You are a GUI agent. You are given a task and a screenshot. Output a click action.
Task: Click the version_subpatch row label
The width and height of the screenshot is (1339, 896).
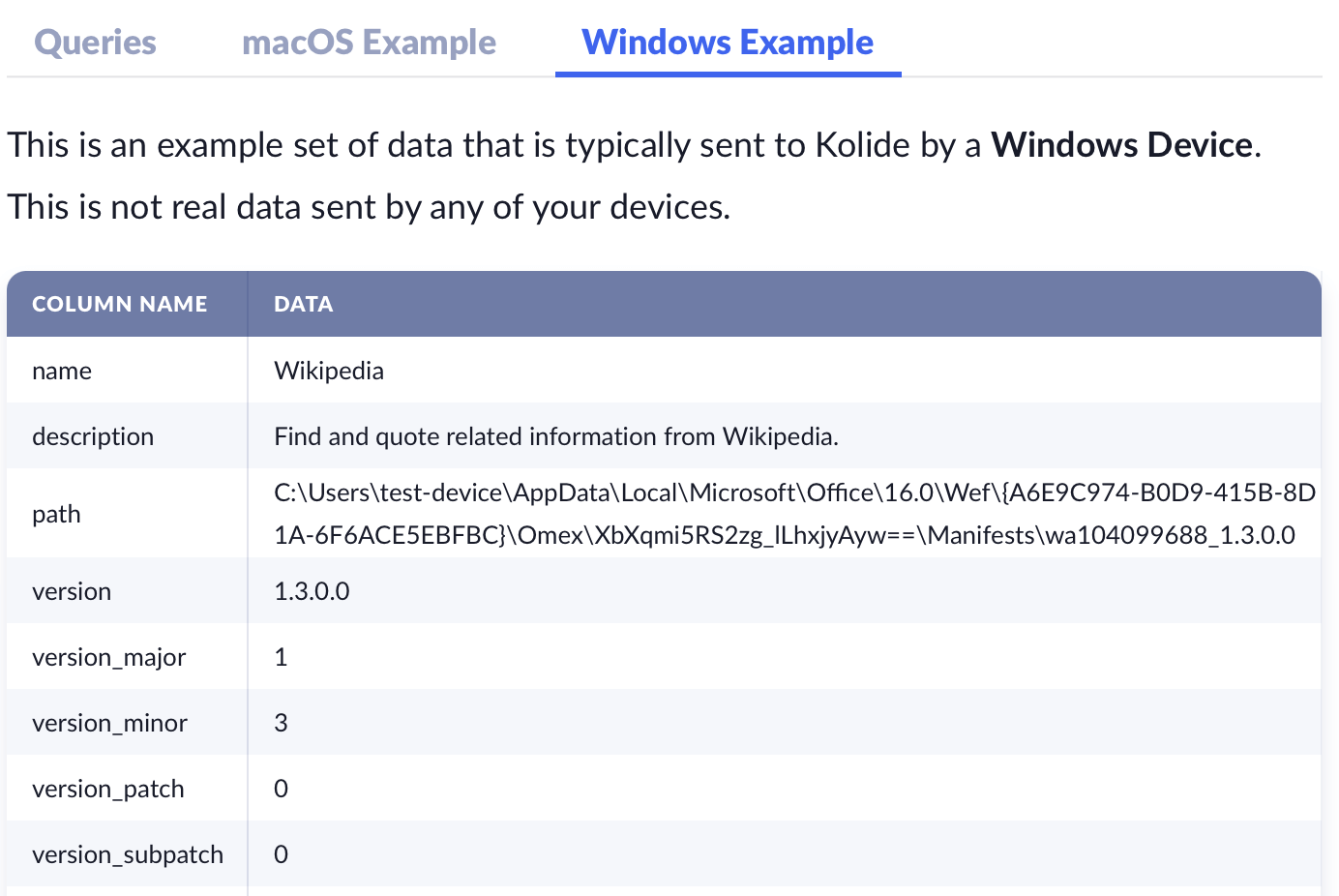128,854
